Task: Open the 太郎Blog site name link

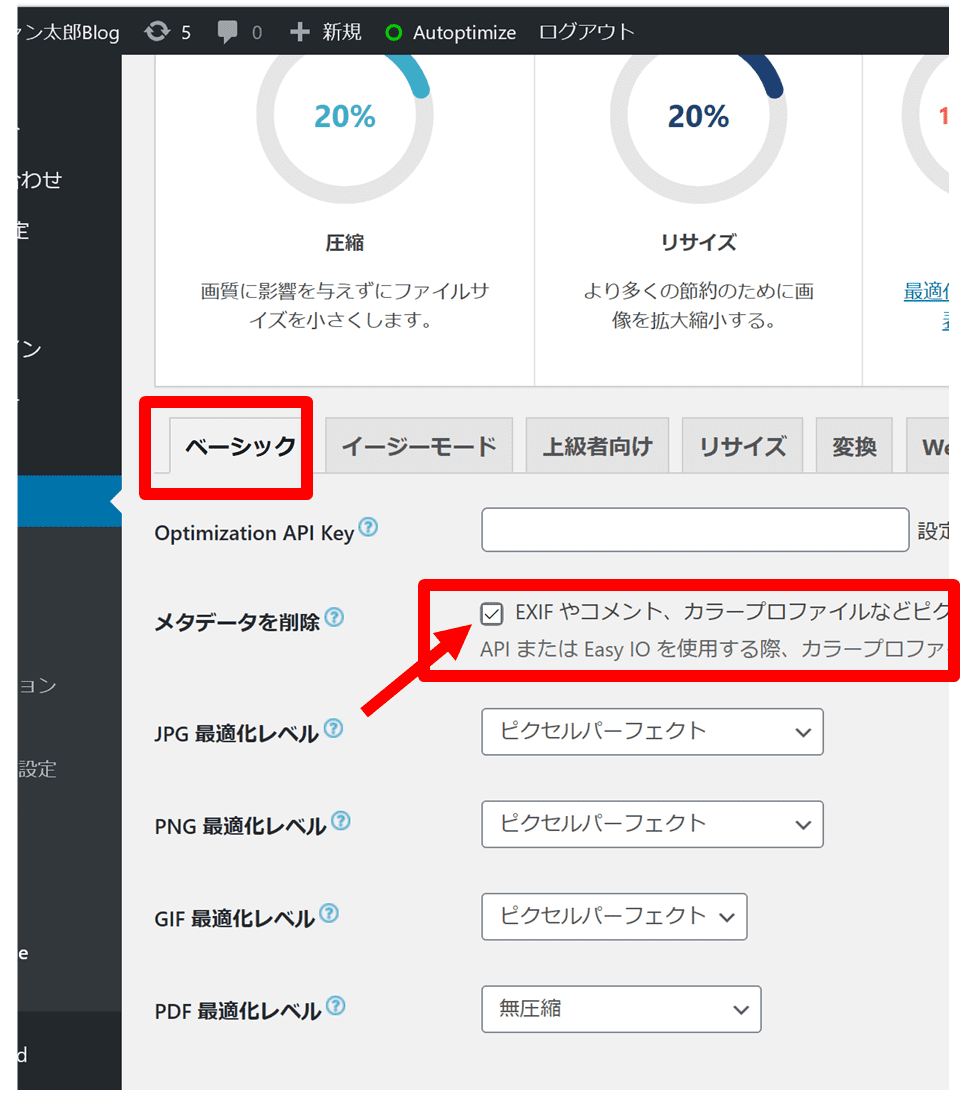Action: coord(69,33)
